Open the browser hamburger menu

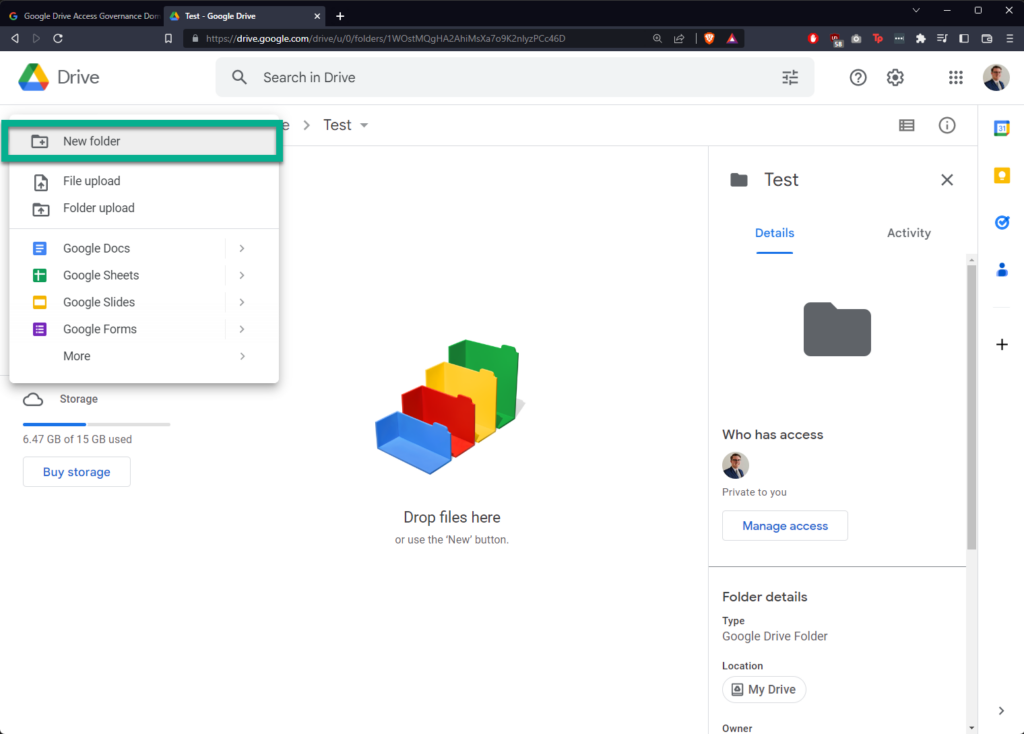click(x=1010, y=39)
